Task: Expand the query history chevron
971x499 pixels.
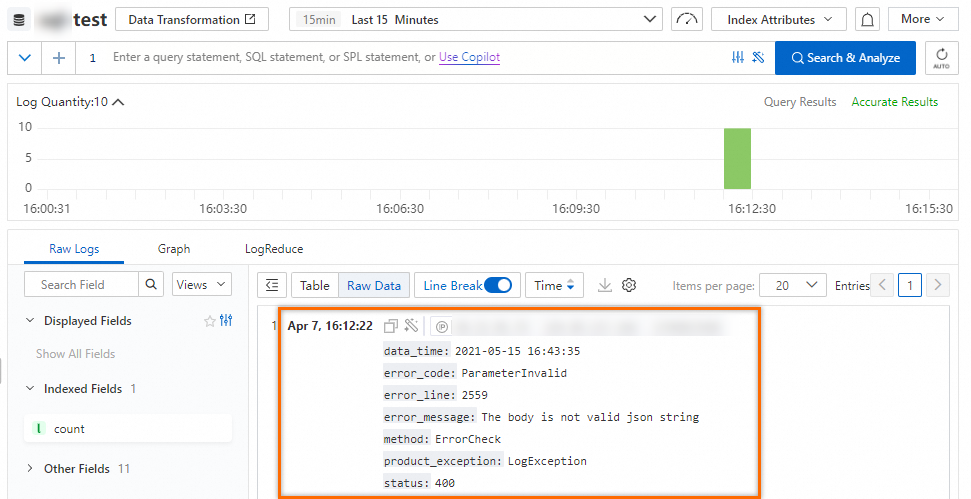Action: [x=25, y=58]
